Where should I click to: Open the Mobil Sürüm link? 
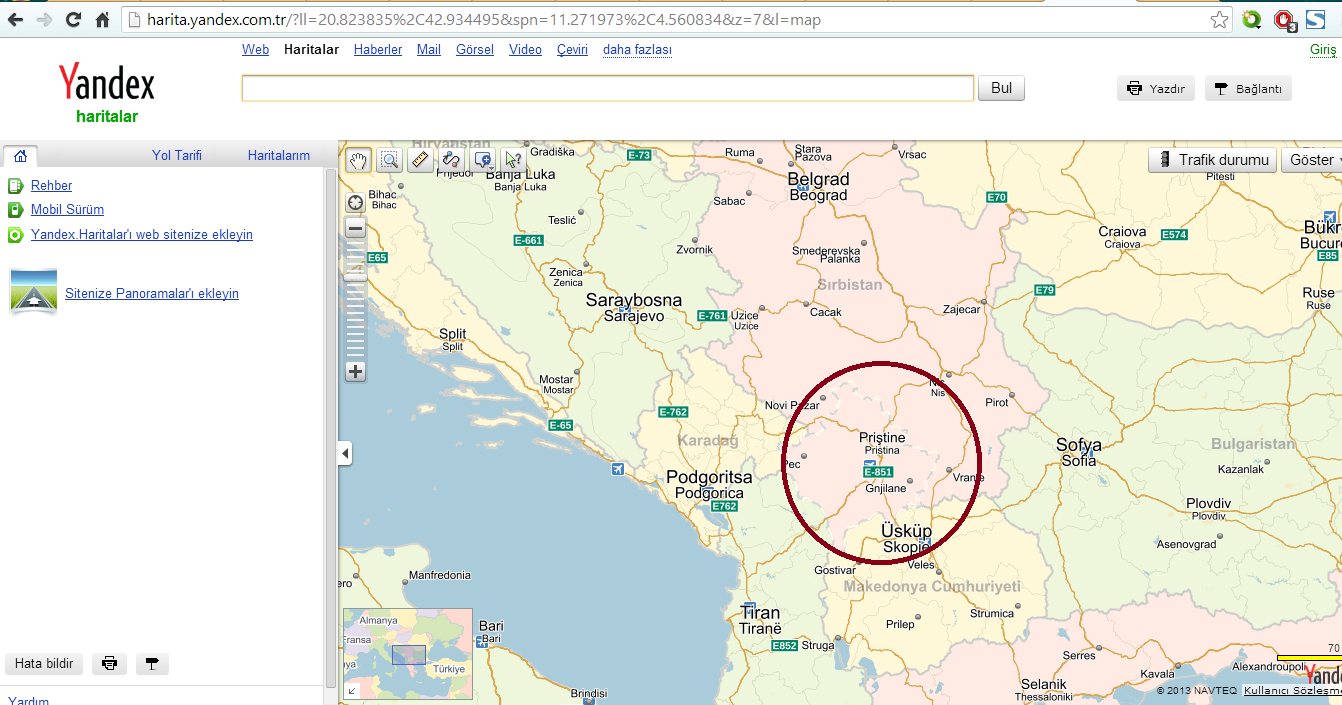click(67, 209)
